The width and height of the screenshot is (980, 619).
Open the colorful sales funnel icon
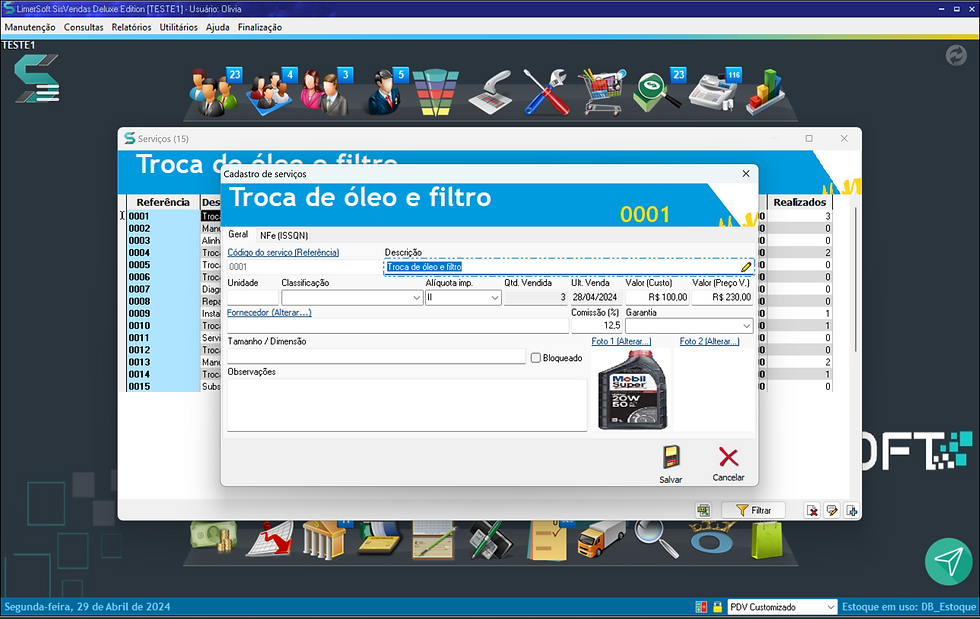pyautogui.click(x=436, y=93)
